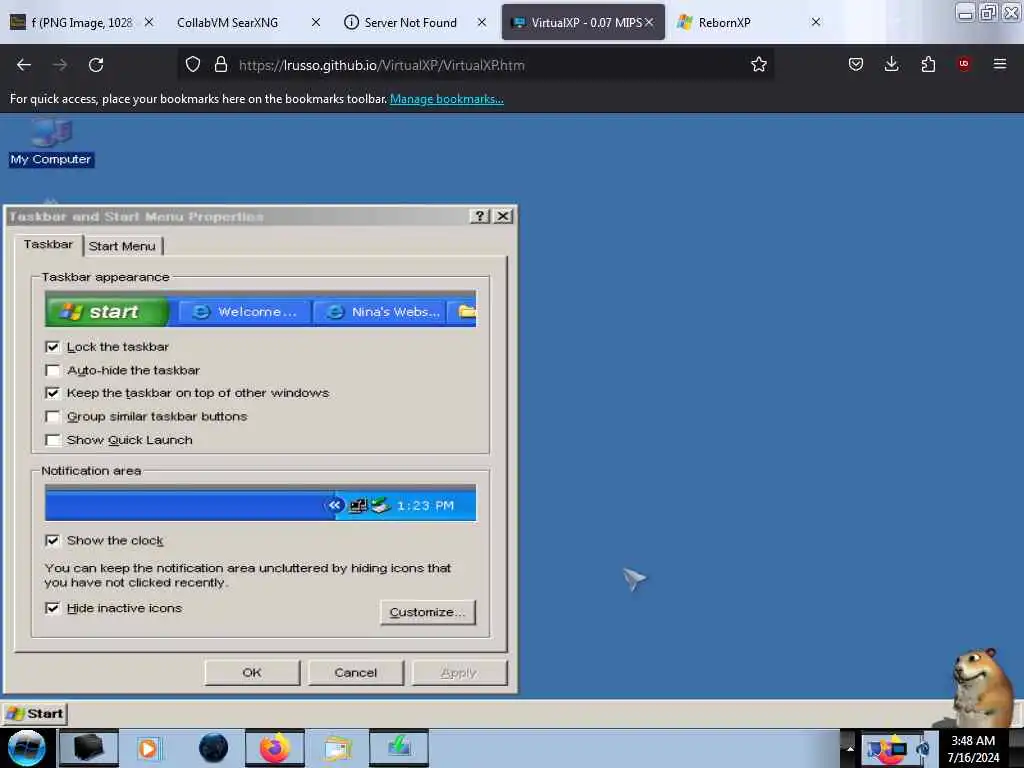Show hidden system tray icons
Viewport: 1024px width, 768px height.
tap(850, 748)
